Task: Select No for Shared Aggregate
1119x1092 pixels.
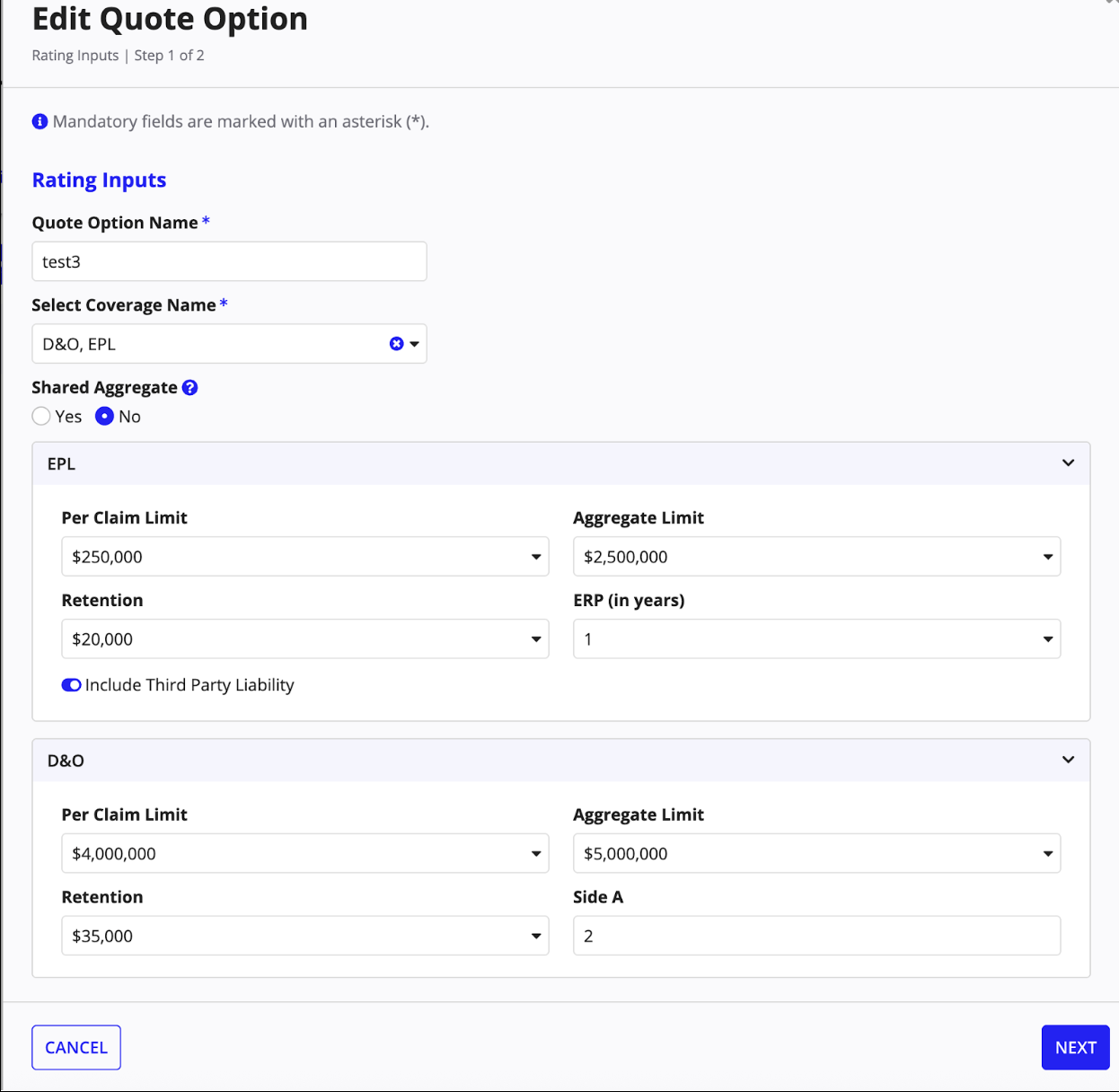Action: (104, 417)
